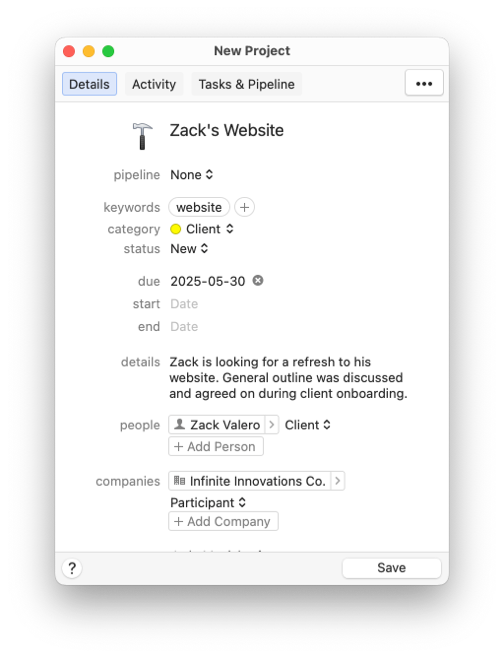
Task: Click the start Date field
Action: click(184, 304)
